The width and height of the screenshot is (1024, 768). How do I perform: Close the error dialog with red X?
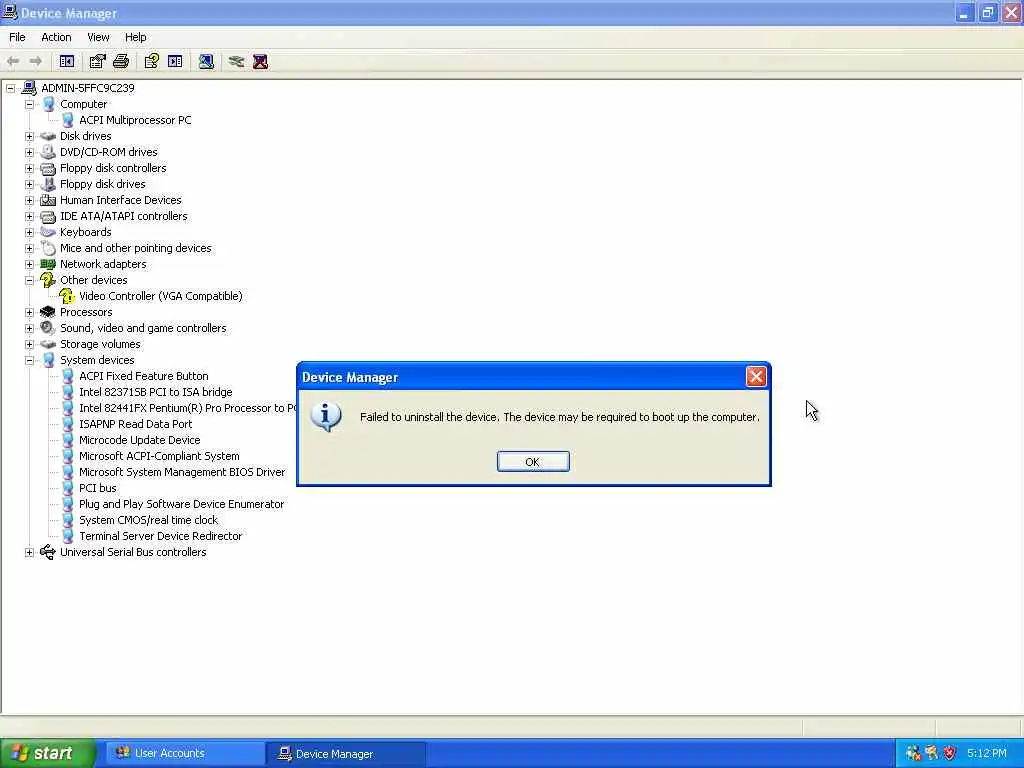[756, 377]
